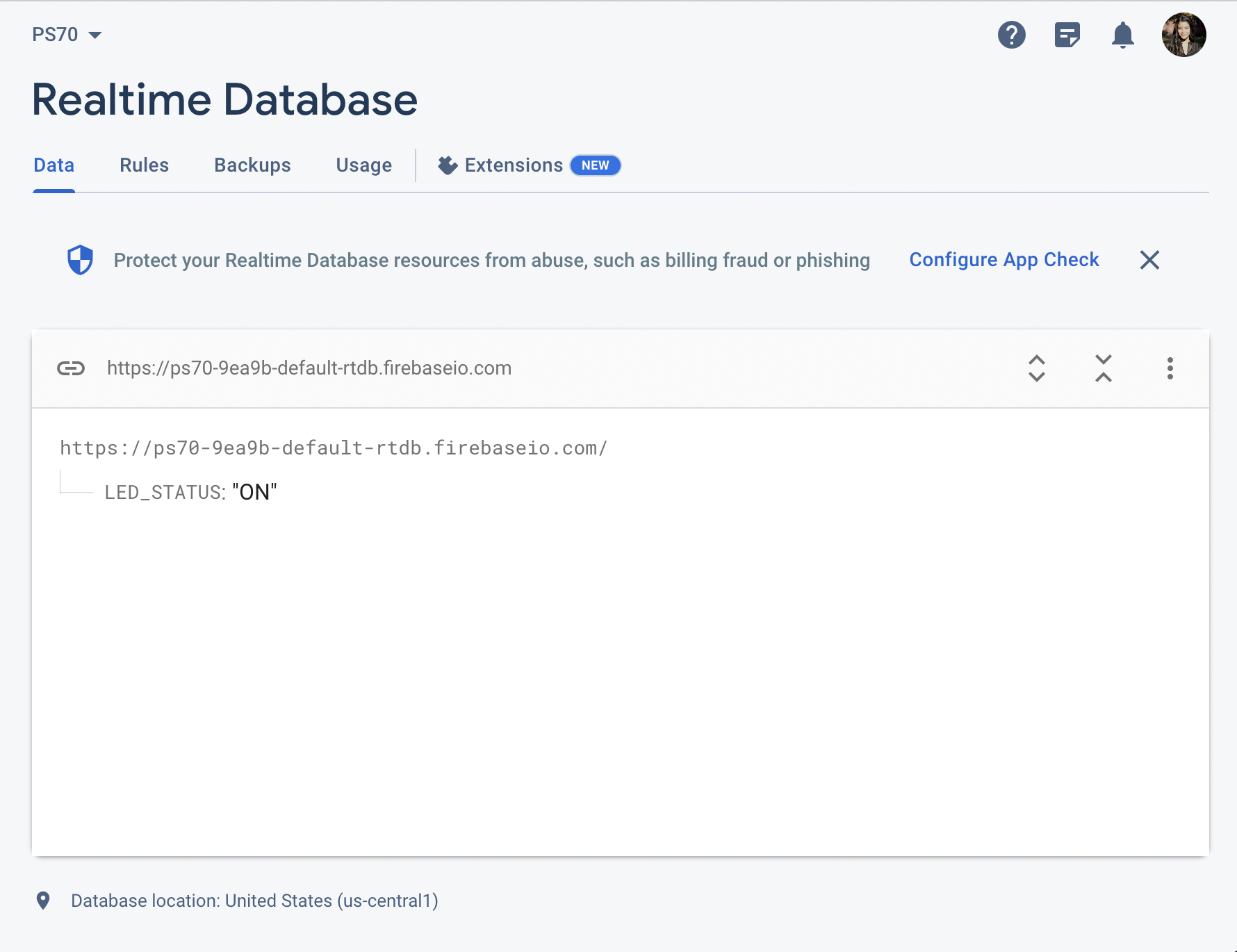This screenshot has height=952, width=1237.
Task: Open the notifications bell
Action: click(1122, 35)
